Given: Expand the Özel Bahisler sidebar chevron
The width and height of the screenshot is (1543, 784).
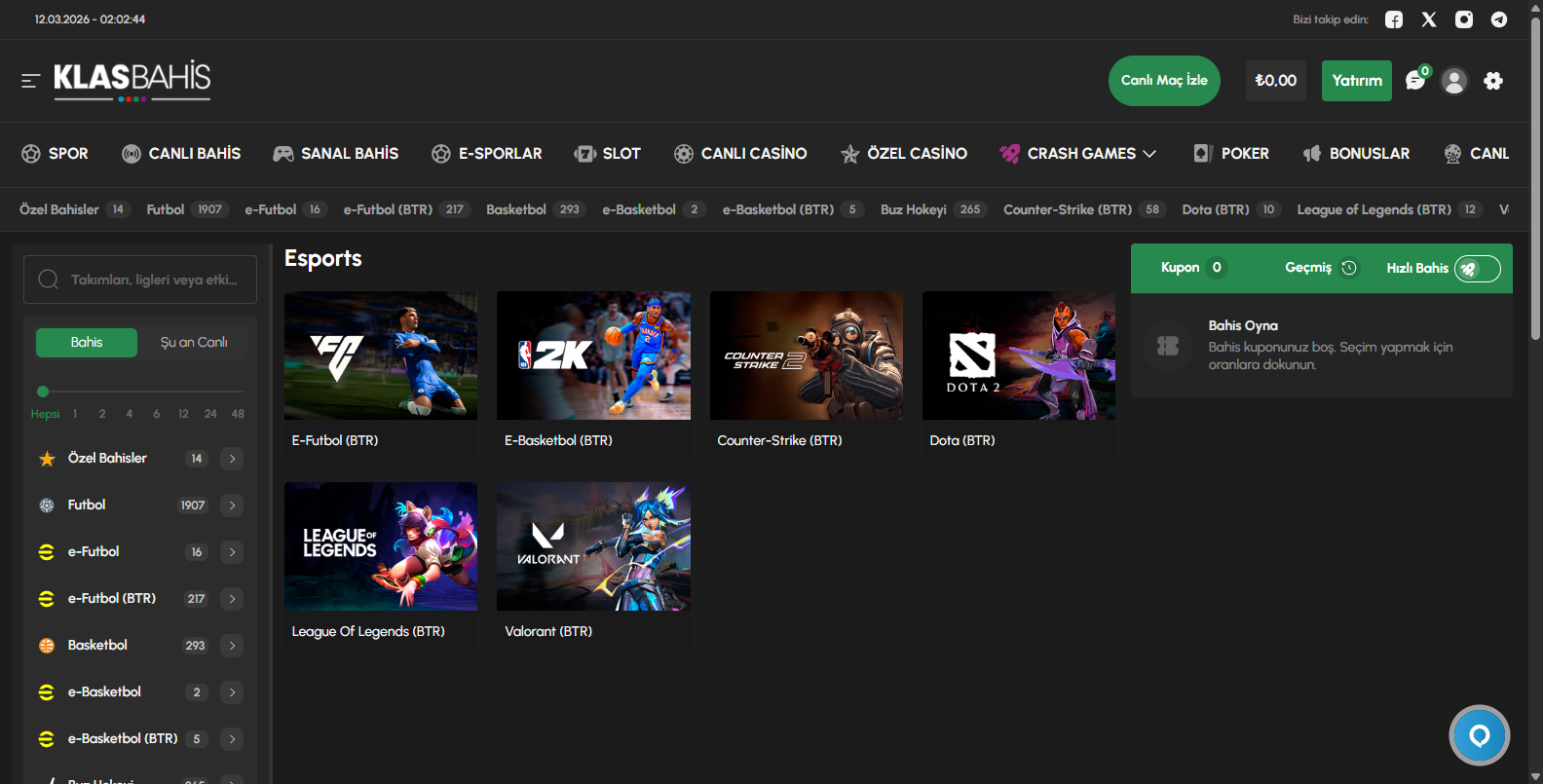Looking at the screenshot, I should 232,459.
